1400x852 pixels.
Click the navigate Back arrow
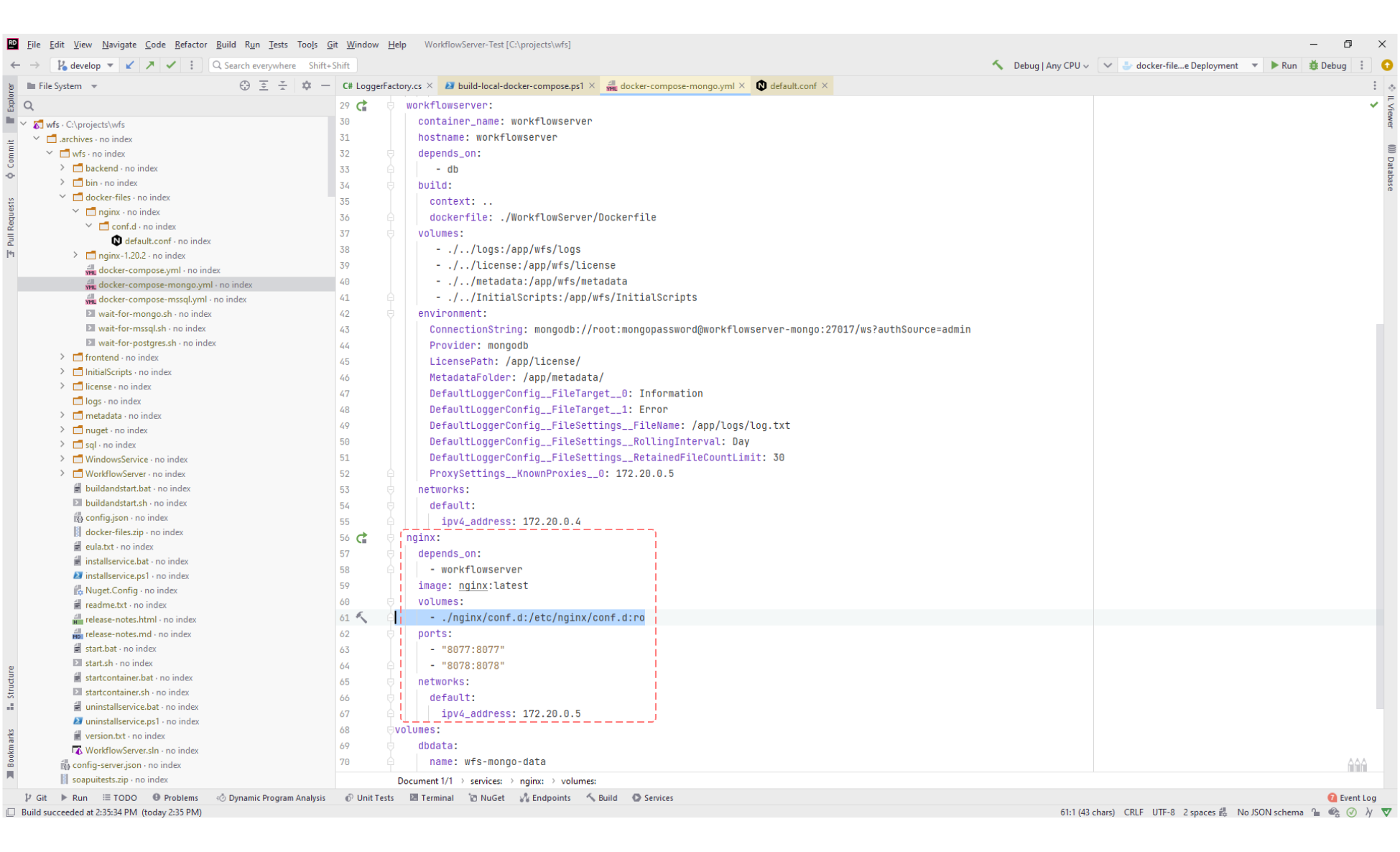click(15, 65)
